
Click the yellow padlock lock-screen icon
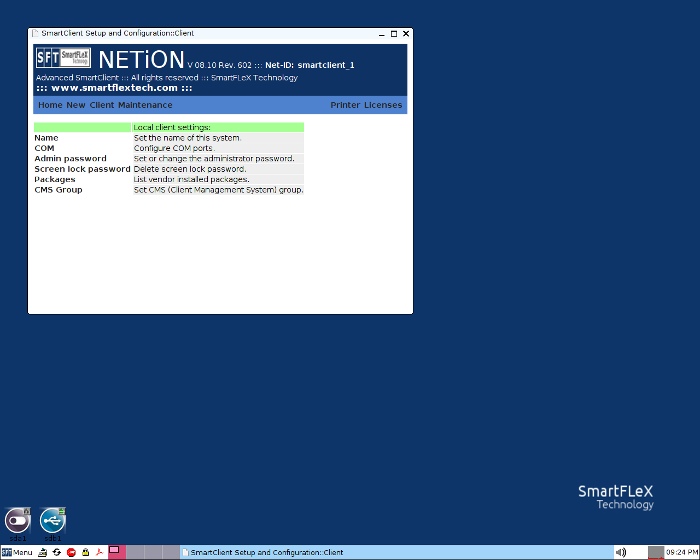[85, 552]
